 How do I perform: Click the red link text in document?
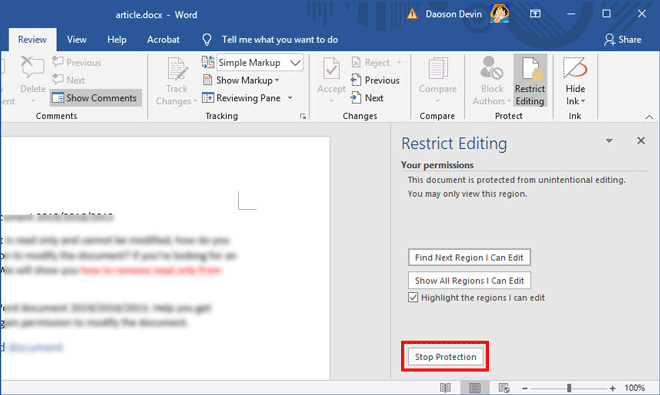click(151, 270)
